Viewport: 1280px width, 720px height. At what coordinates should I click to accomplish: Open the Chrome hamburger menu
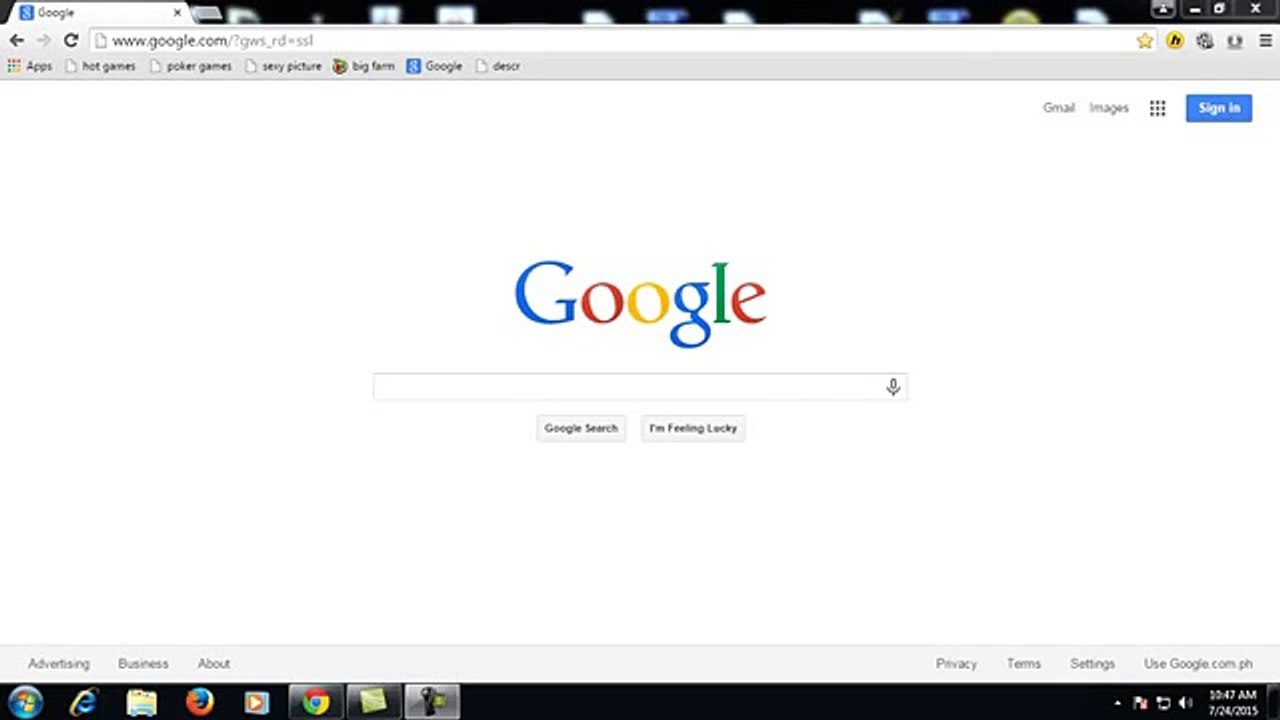1265,41
